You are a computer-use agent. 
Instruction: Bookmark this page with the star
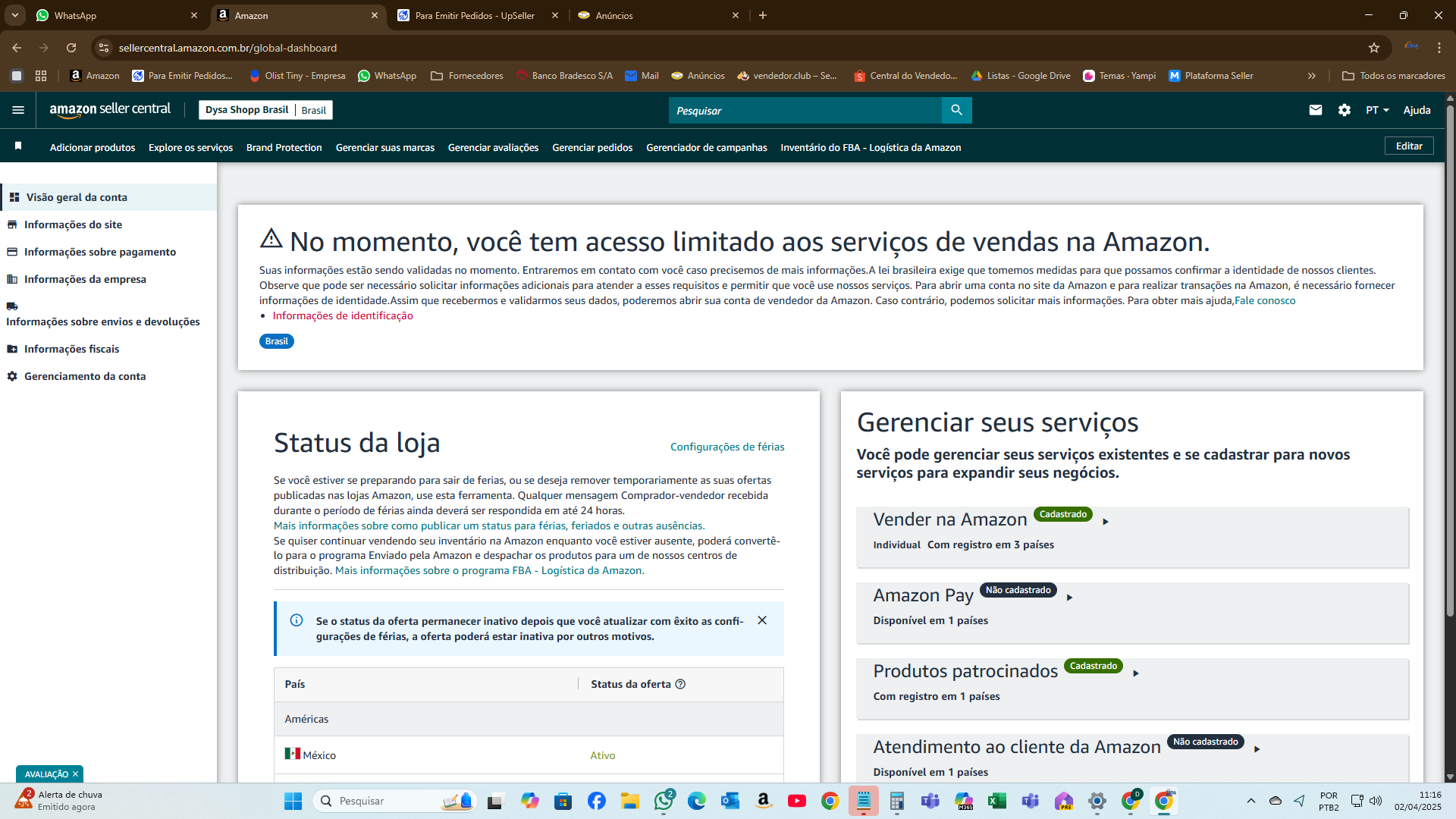(x=1374, y=48)
